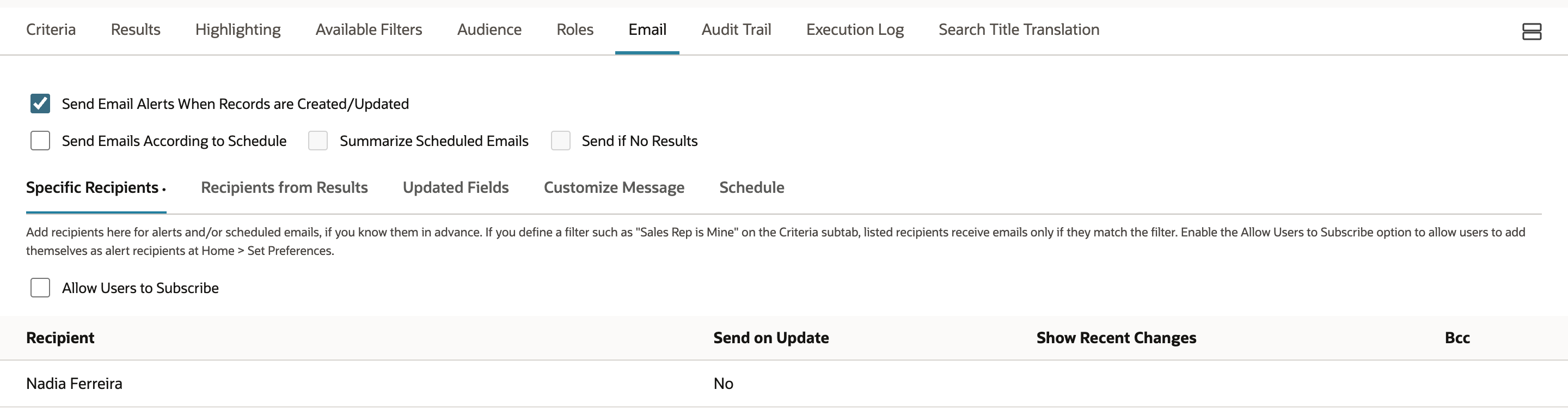Enable Send Emails According to Schedule

40,141
